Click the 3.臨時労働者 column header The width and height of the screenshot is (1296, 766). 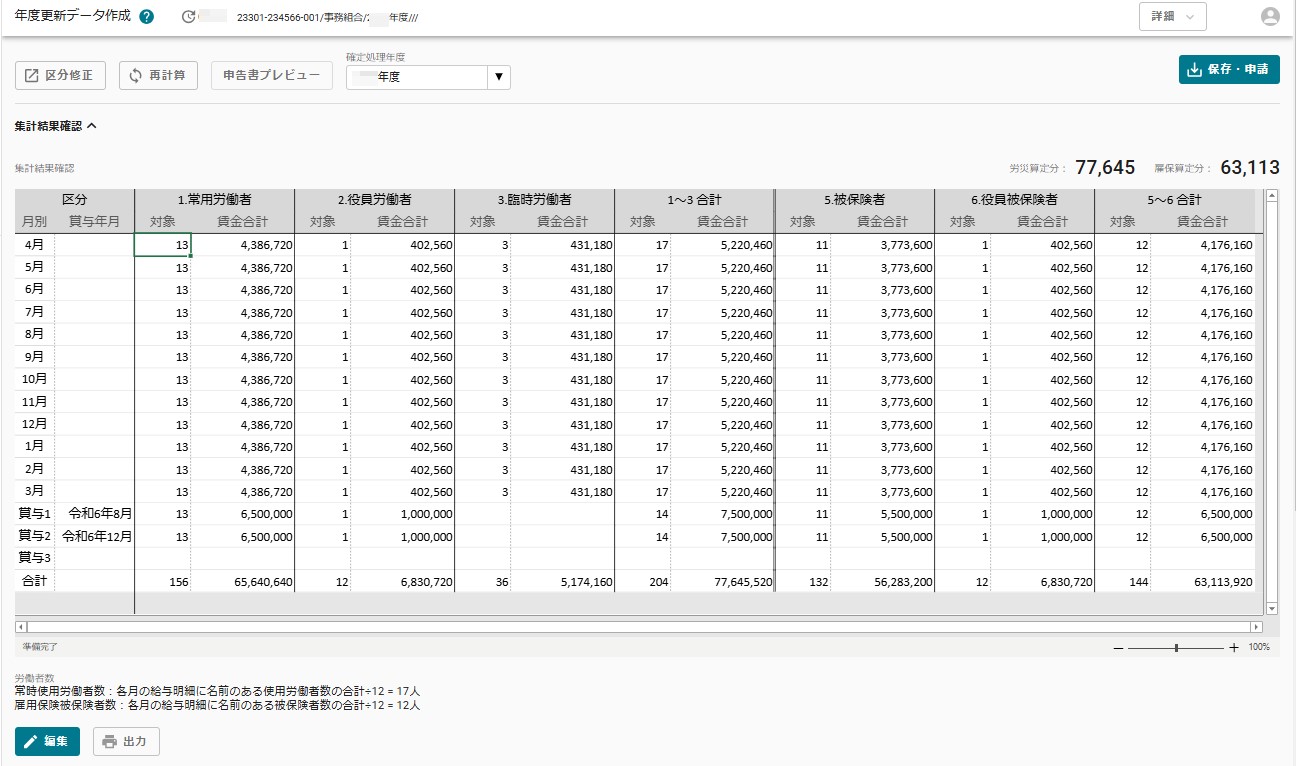[535, 200]
